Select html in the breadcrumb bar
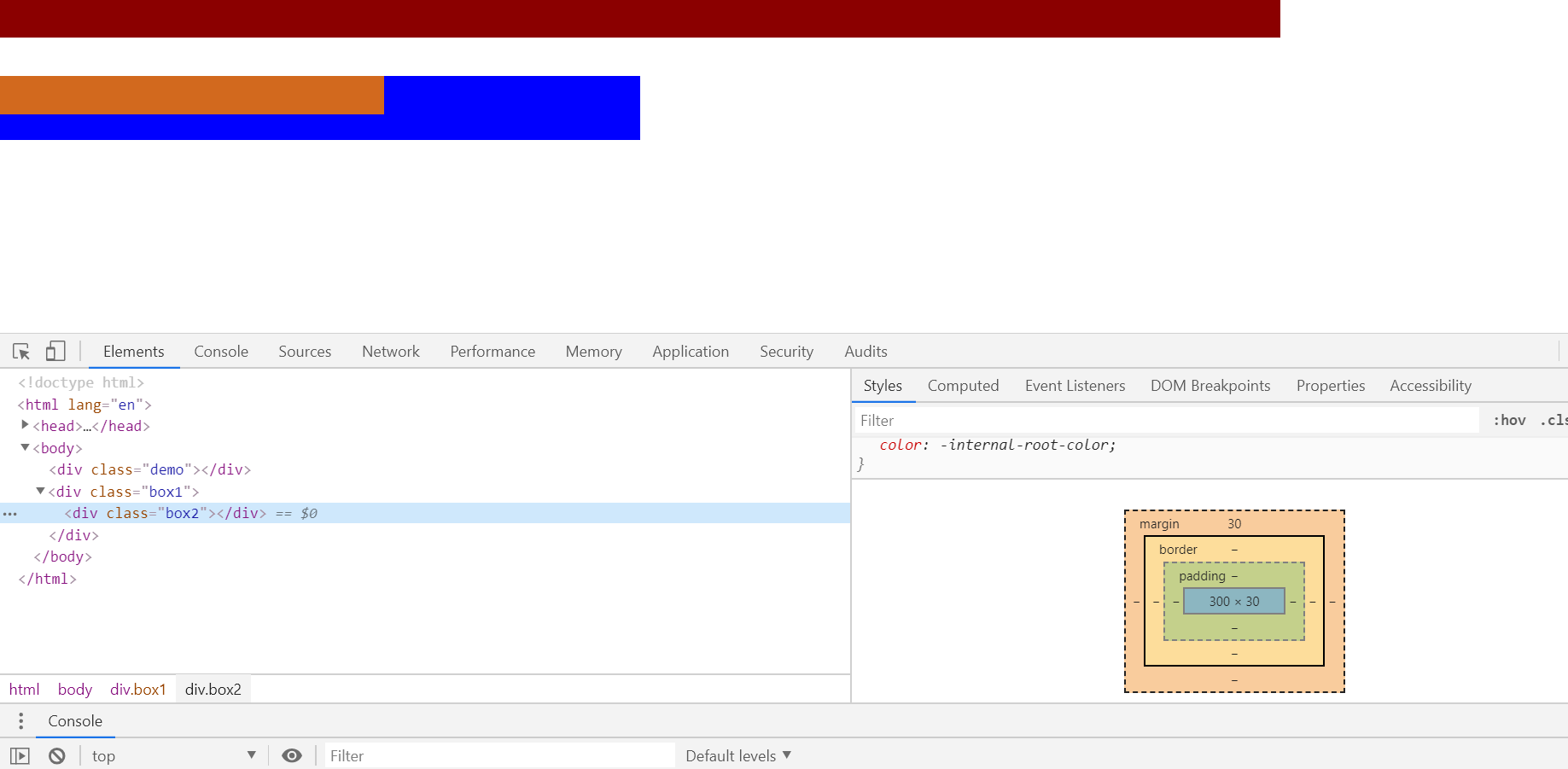This screenshot has width=1568, height=769. tap(24, 690)
